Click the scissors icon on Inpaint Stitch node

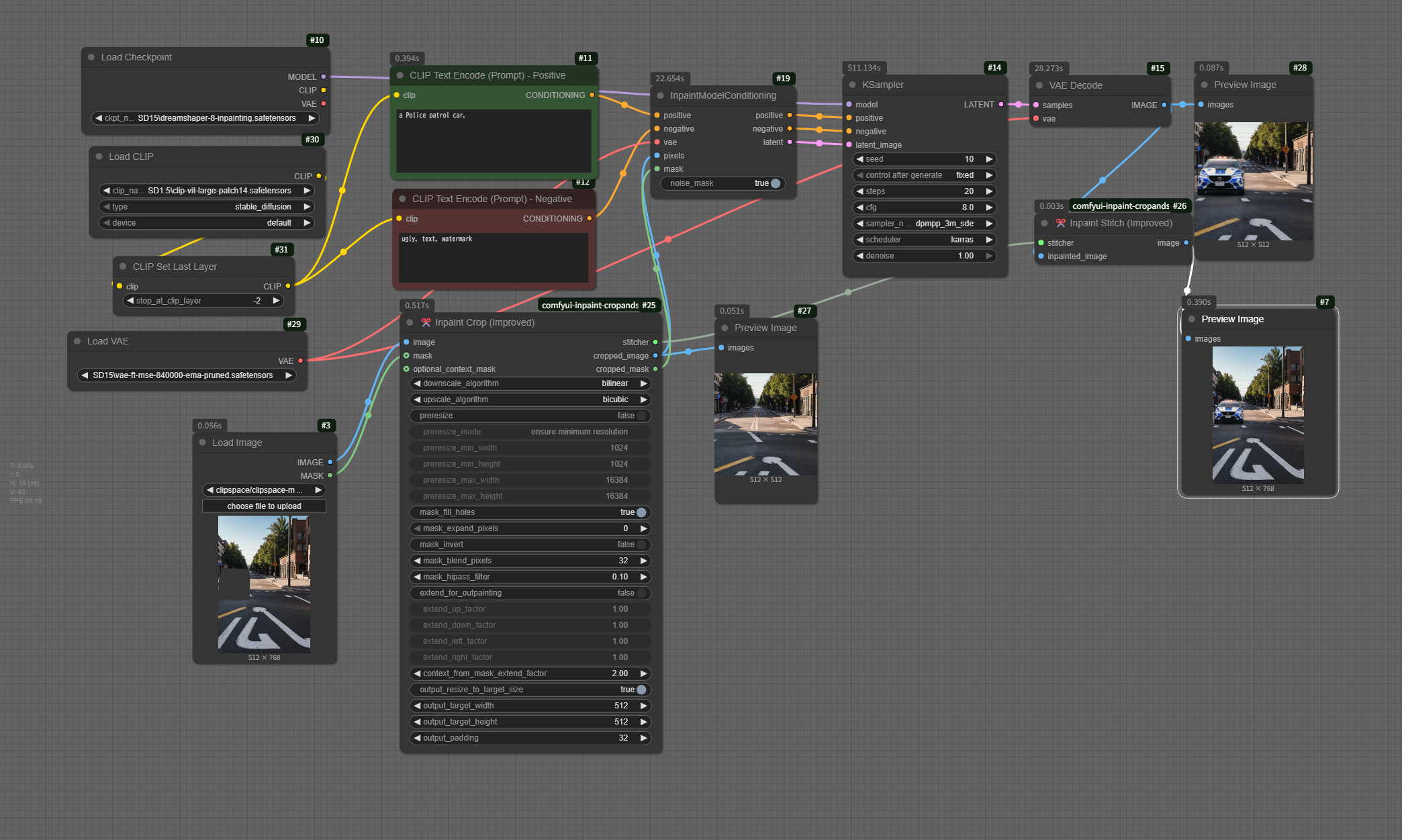click(1060, 224)
